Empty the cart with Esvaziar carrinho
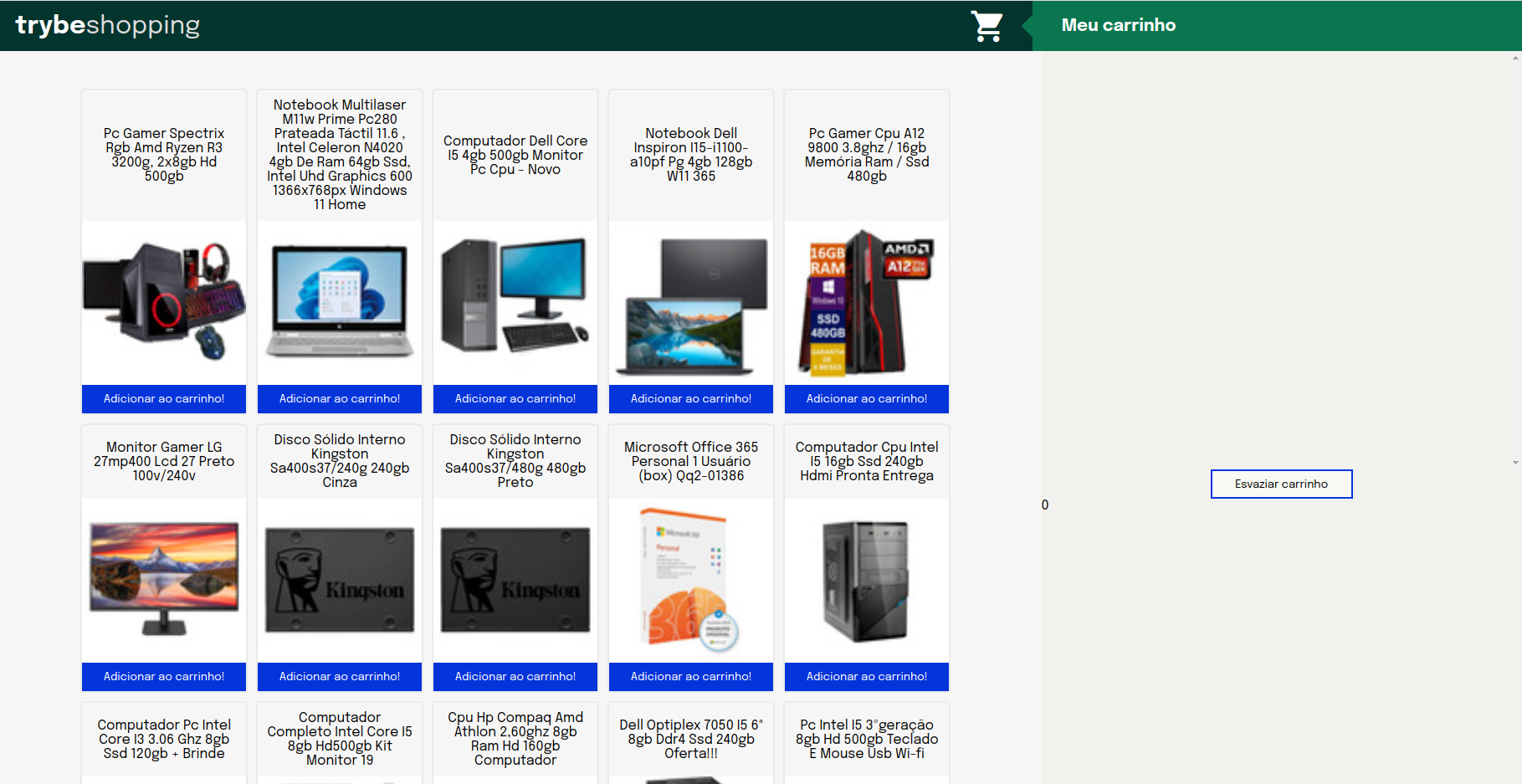This screenshot has height=784, width=1522. pos(1281,484)
